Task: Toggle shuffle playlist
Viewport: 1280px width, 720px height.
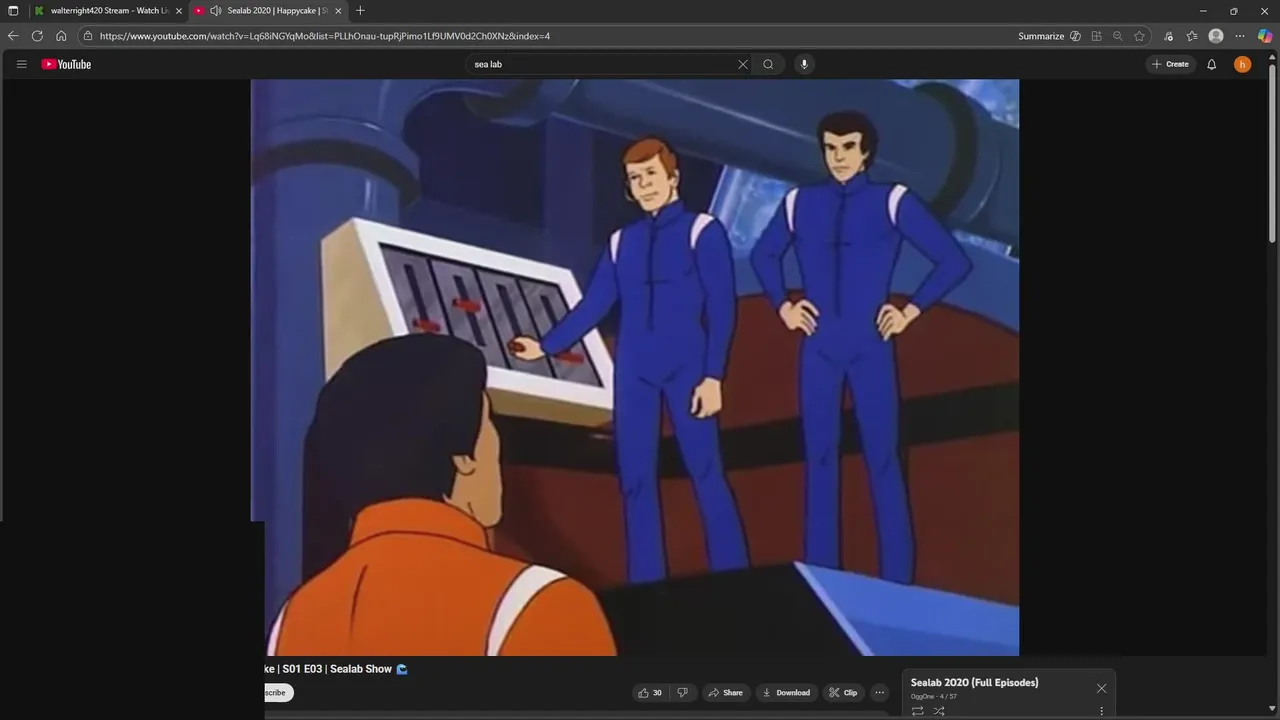Action: pos(939,711)
